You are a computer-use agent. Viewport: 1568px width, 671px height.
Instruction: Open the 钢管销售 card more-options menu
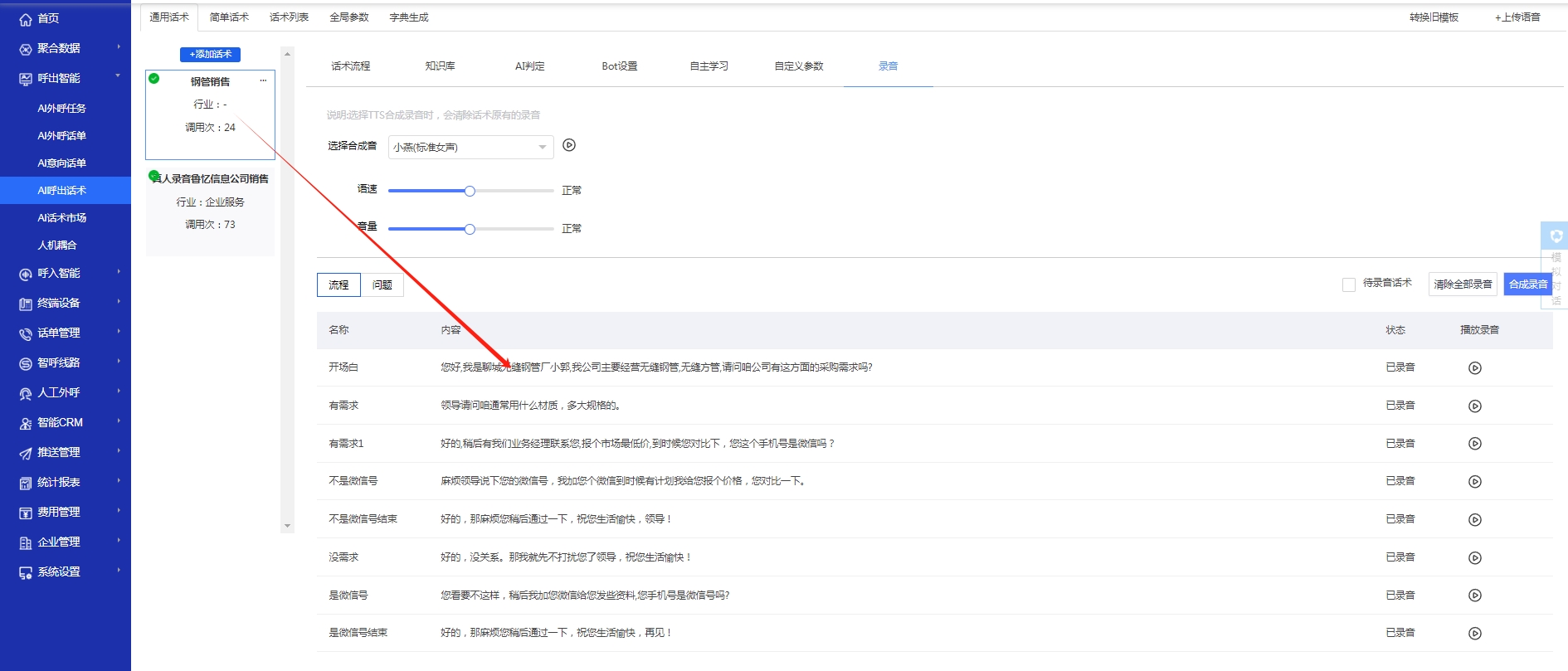pos(263,80)
